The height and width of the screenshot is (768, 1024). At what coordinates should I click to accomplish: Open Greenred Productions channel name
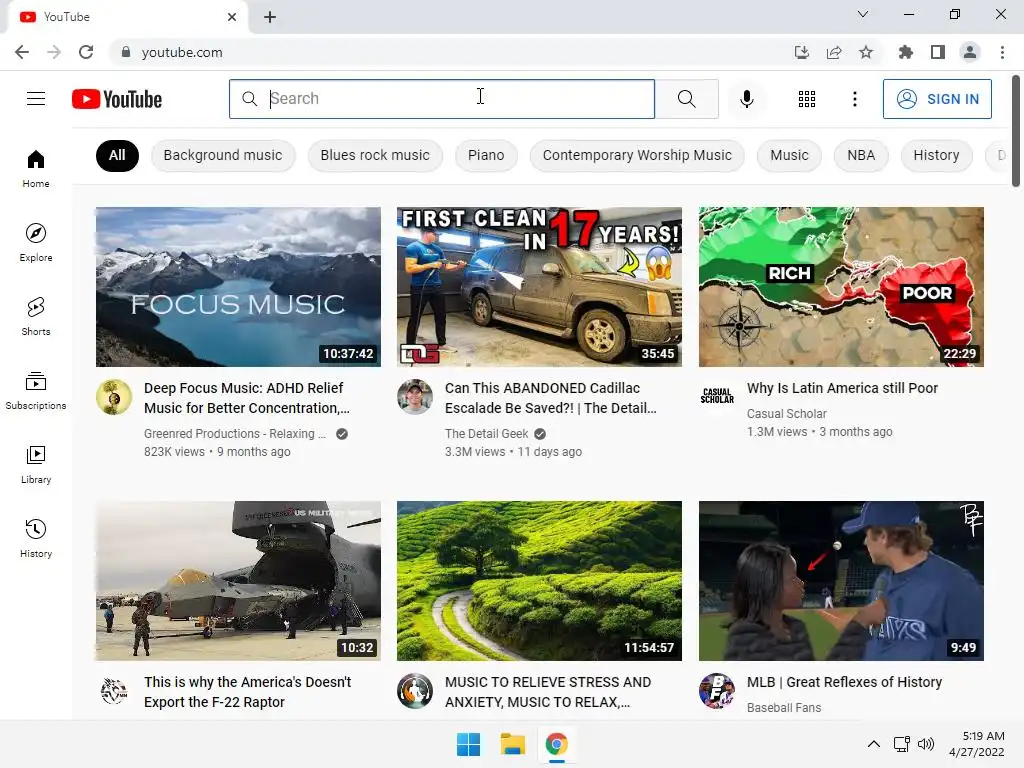[234, 434]
